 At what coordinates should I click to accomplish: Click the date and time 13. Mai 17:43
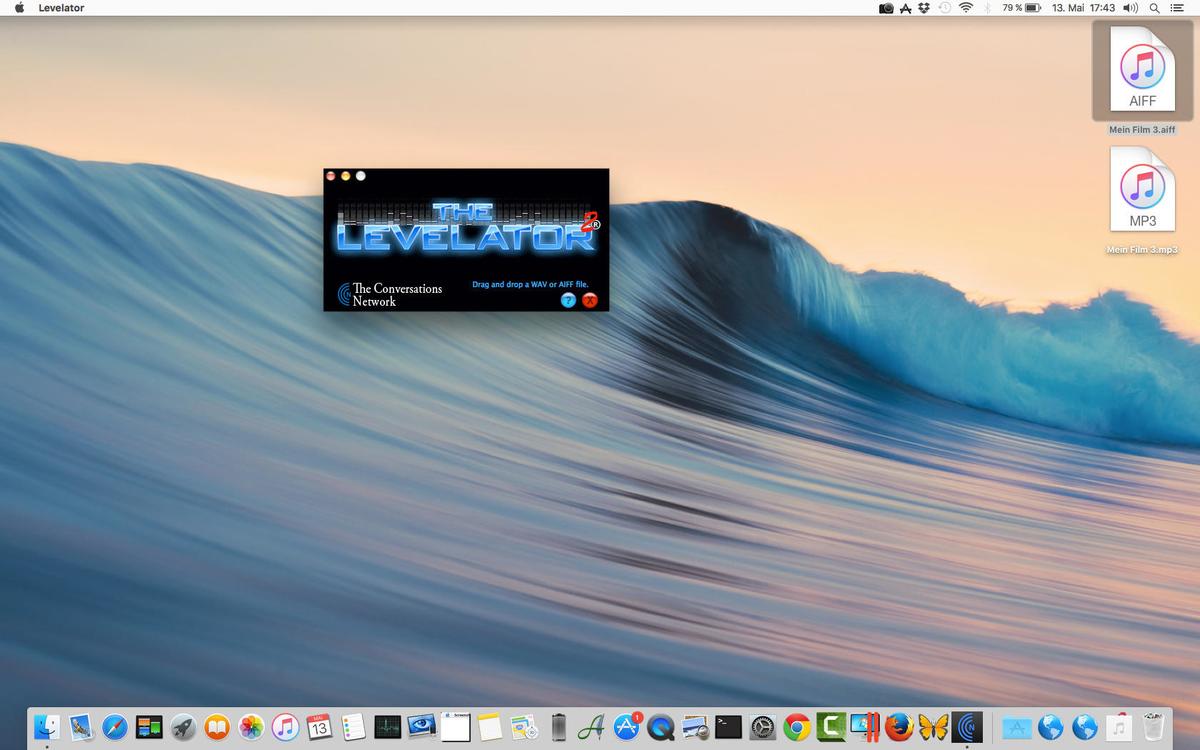(1083, 8)
